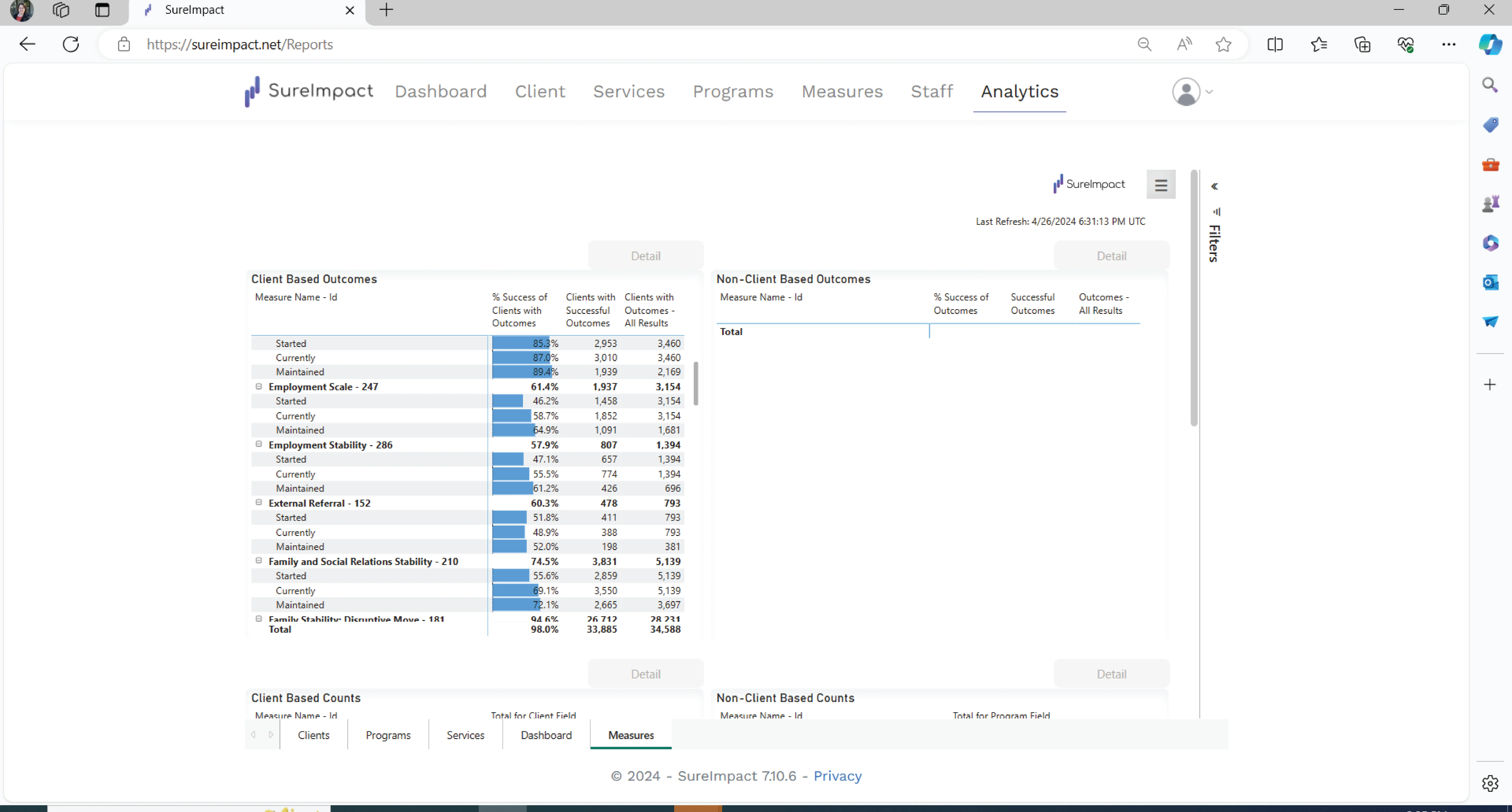
Task: Open split screen icon
Action: click(1275, 45)
